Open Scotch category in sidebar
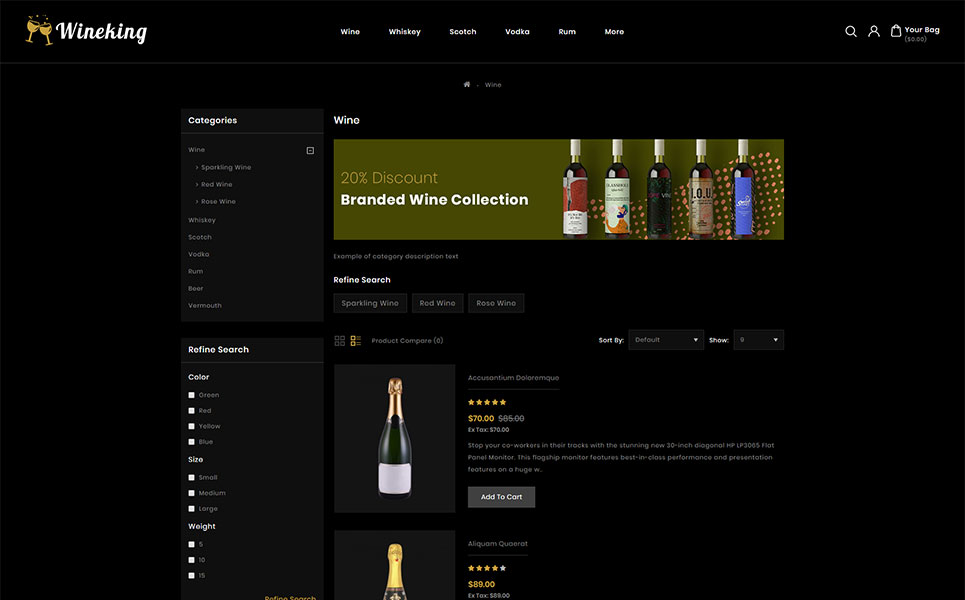Screen dimensions: 965x600 click(200, 237)
